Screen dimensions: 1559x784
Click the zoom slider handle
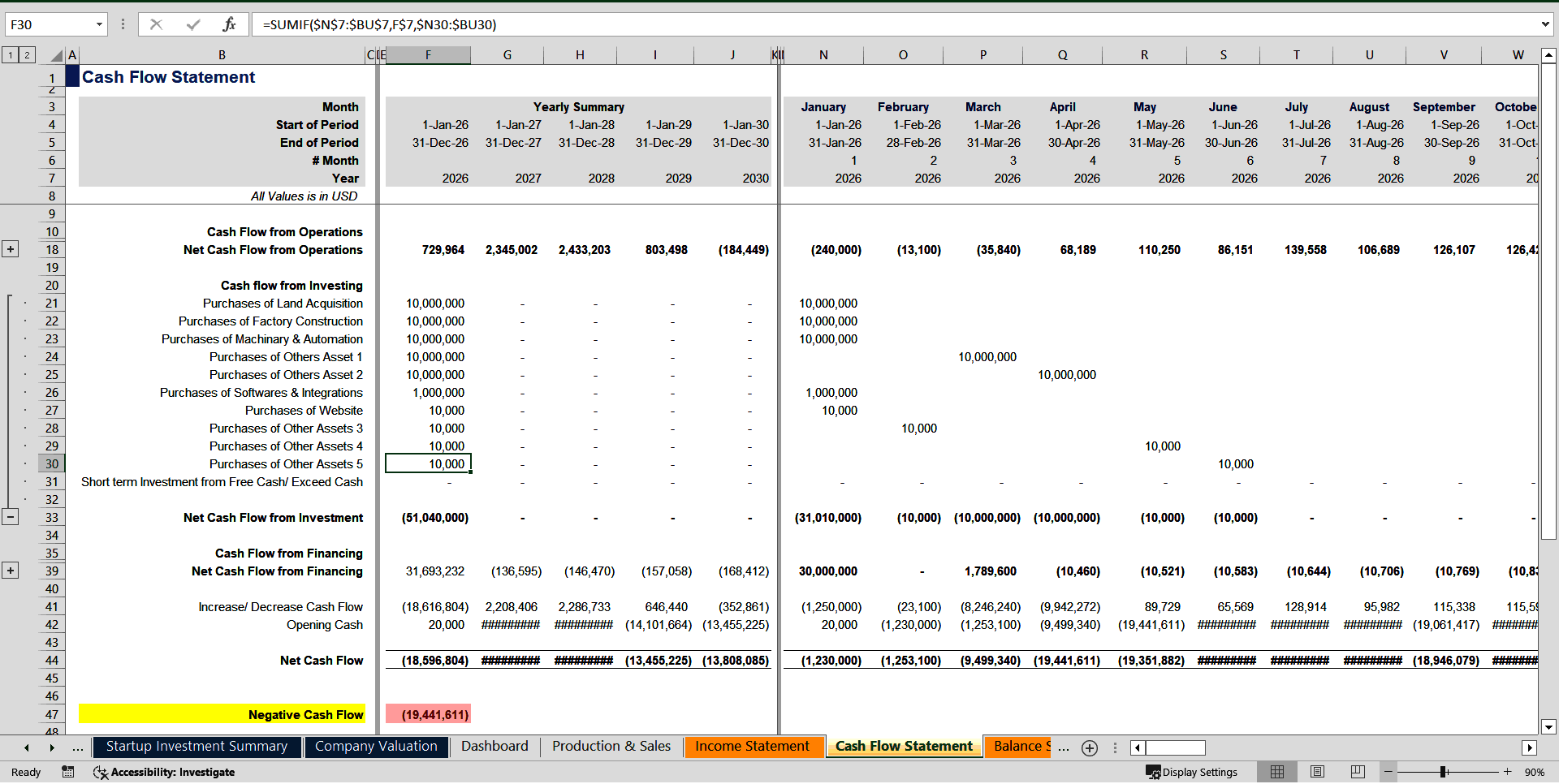[1443, 772]
